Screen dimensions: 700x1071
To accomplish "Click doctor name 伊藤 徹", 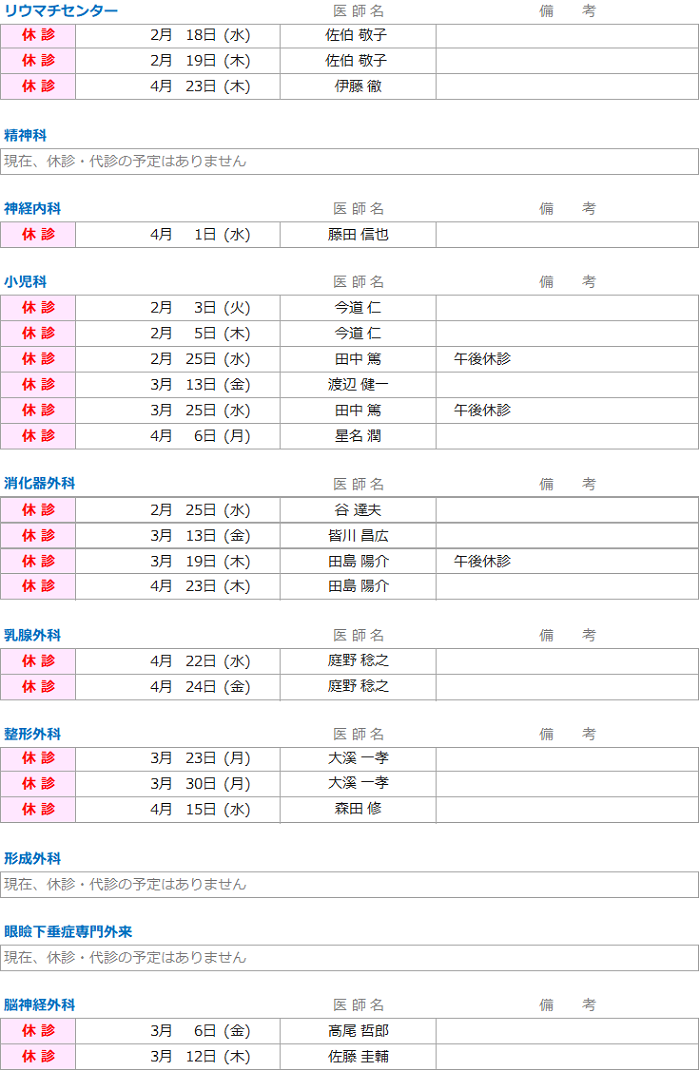I will pos(358,86).
